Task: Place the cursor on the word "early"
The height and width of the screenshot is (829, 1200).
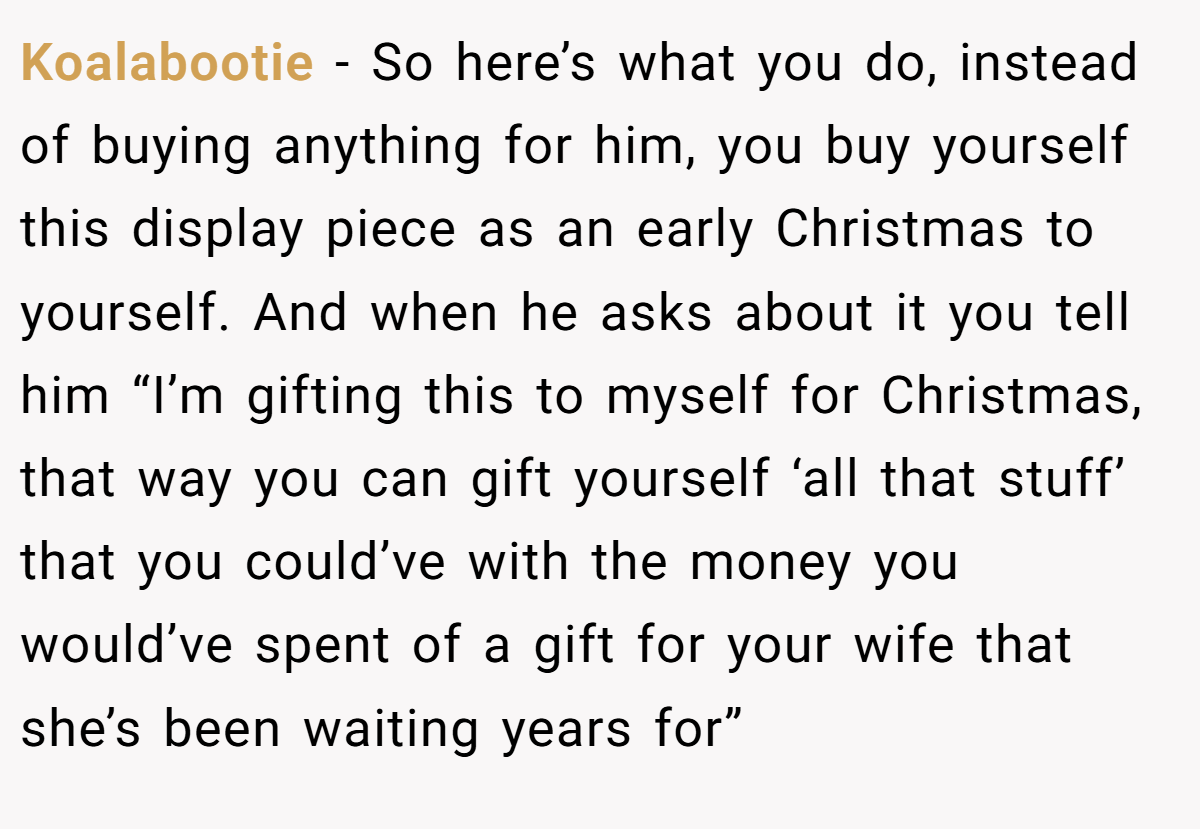Action: [694, 232]
